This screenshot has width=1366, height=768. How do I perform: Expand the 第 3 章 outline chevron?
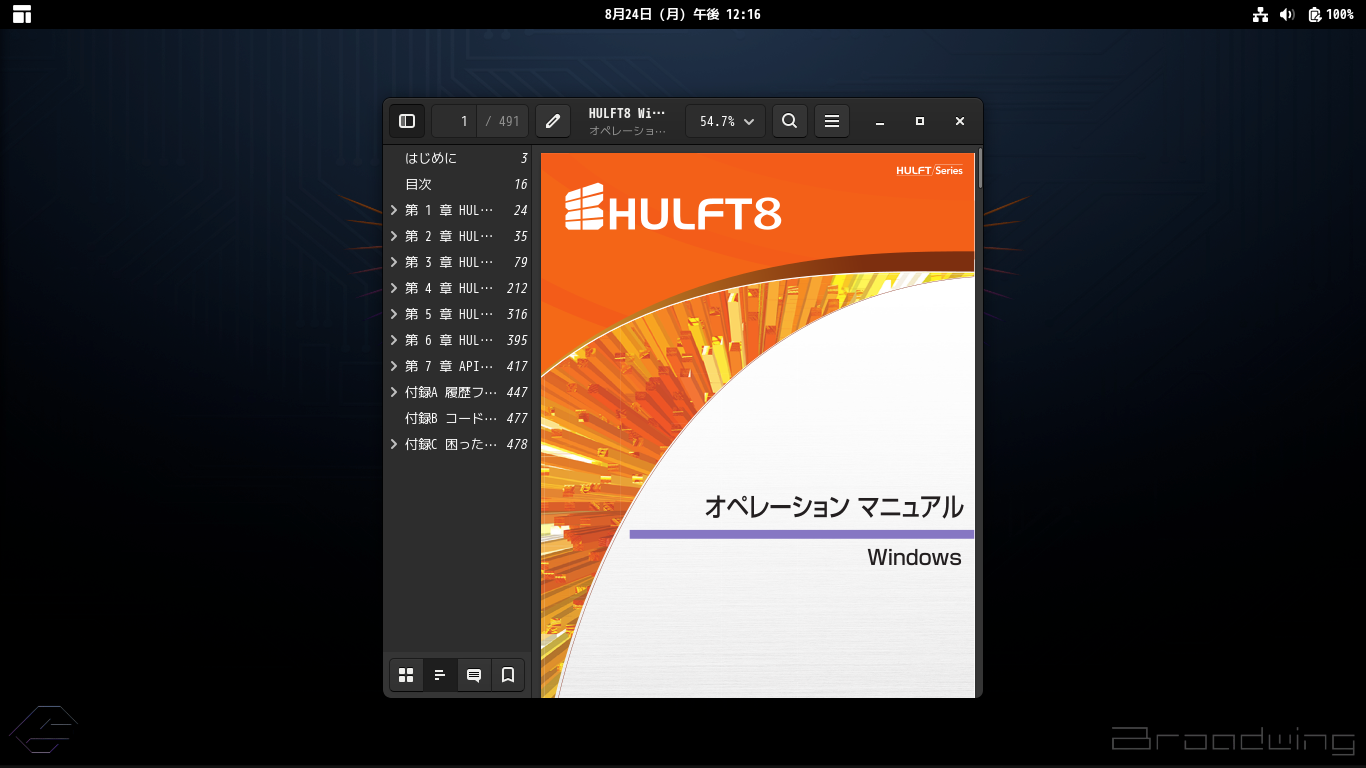point(394,262)
